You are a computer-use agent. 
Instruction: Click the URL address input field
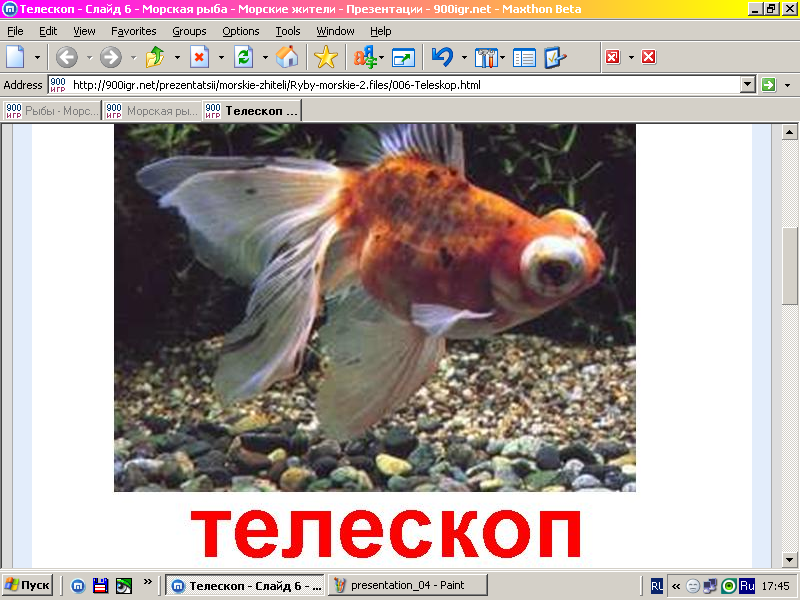400,85
